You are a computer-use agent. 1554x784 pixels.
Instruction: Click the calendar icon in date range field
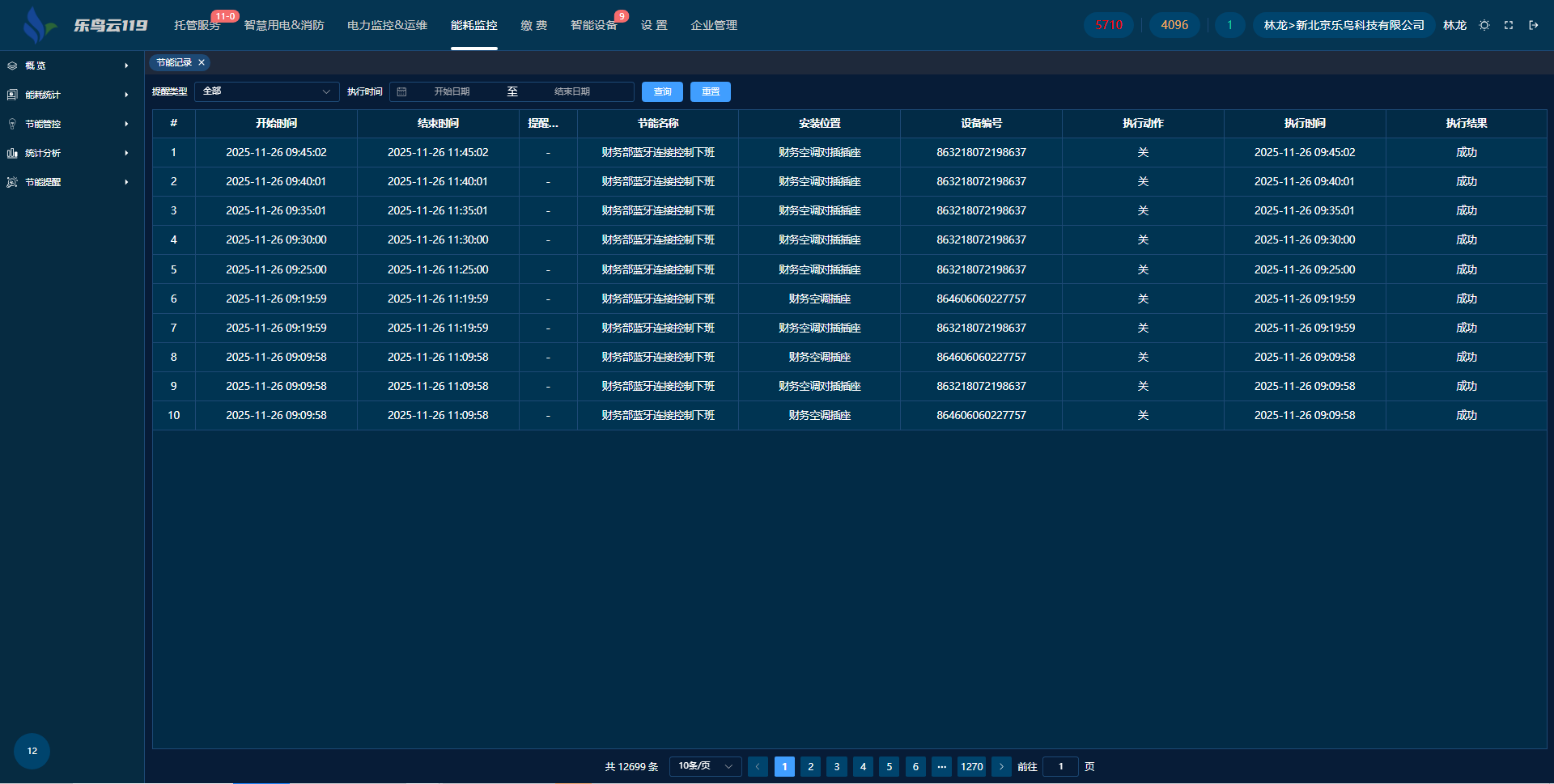tap(401, 91)
